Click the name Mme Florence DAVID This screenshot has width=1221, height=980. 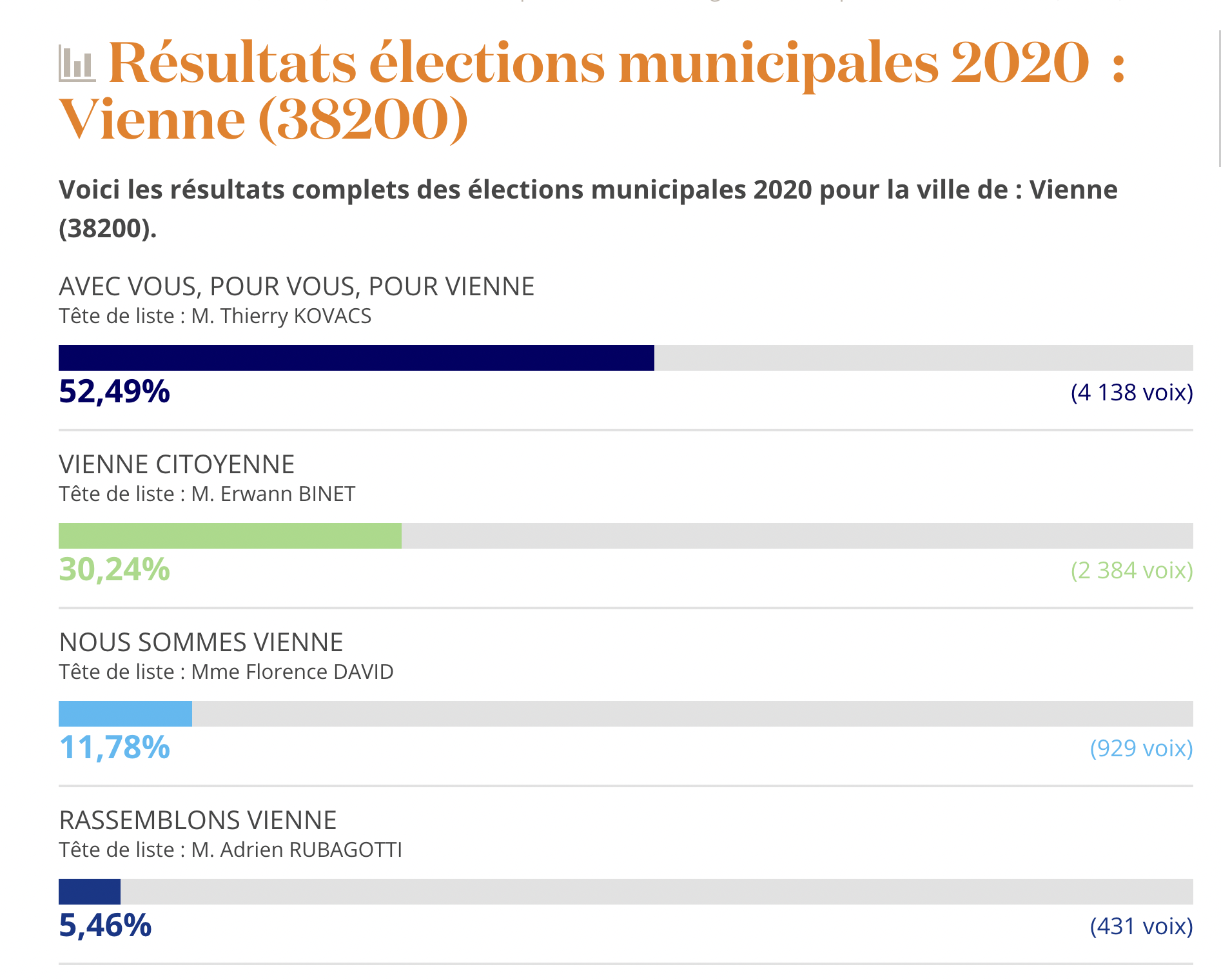point(293,672)
